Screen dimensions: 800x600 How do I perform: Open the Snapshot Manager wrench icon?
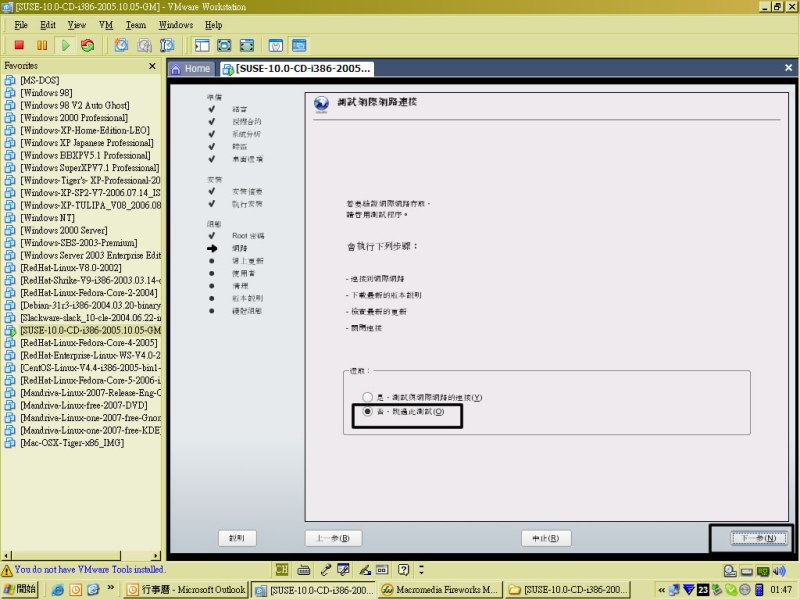(167, 45)
